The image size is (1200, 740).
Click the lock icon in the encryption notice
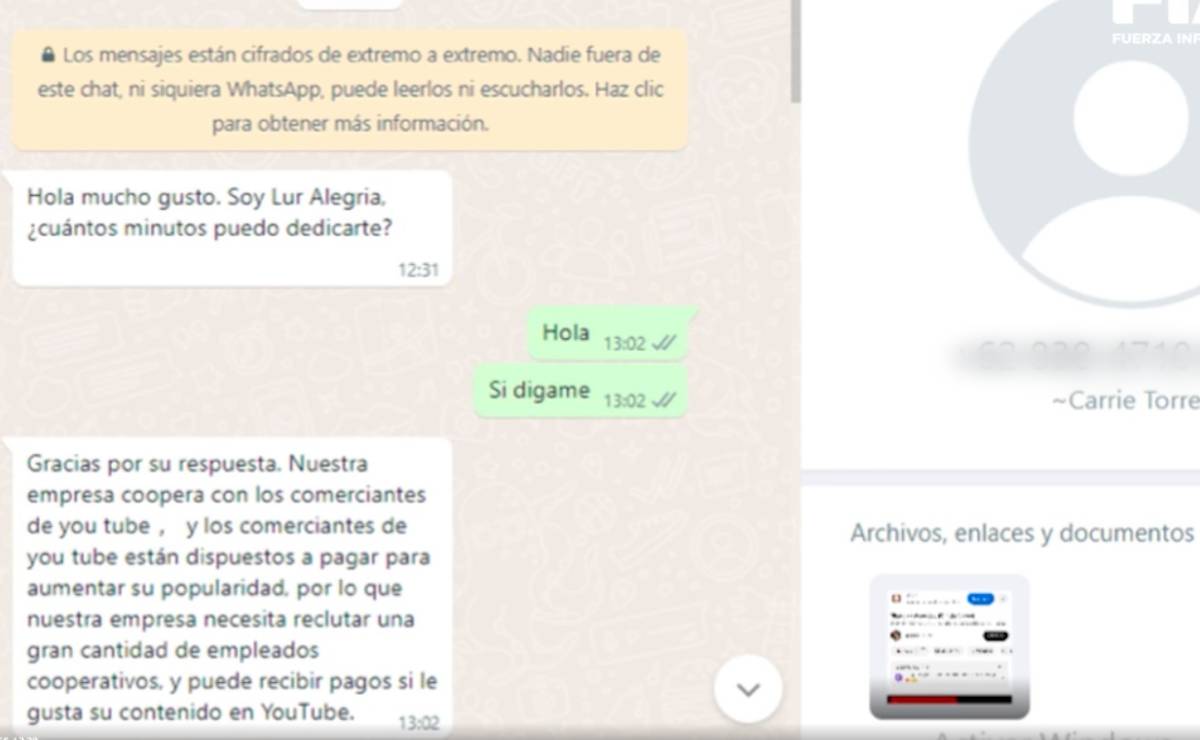[48, 55]
